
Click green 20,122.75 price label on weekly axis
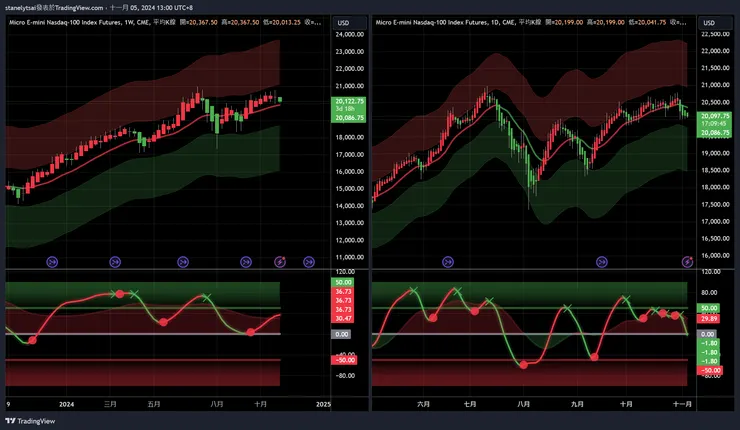(350, 101)
